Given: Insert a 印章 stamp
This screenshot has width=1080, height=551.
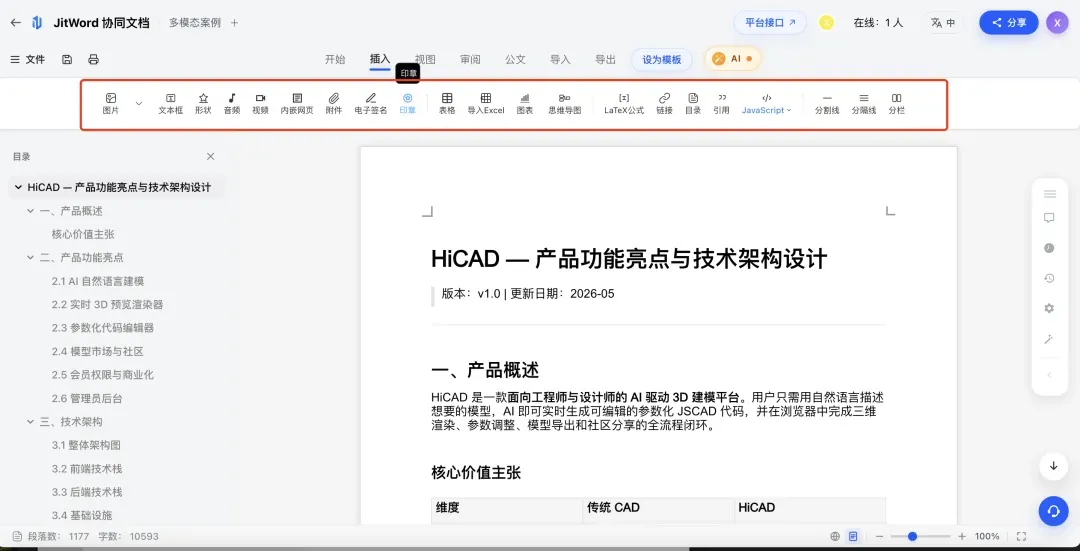Looking at the screenshot, I should 408,103.
